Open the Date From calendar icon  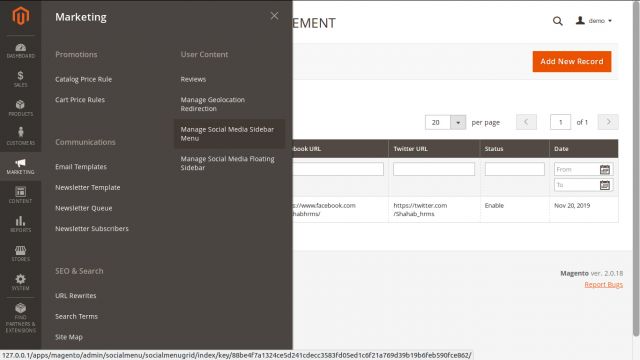[x=605, y=169]
